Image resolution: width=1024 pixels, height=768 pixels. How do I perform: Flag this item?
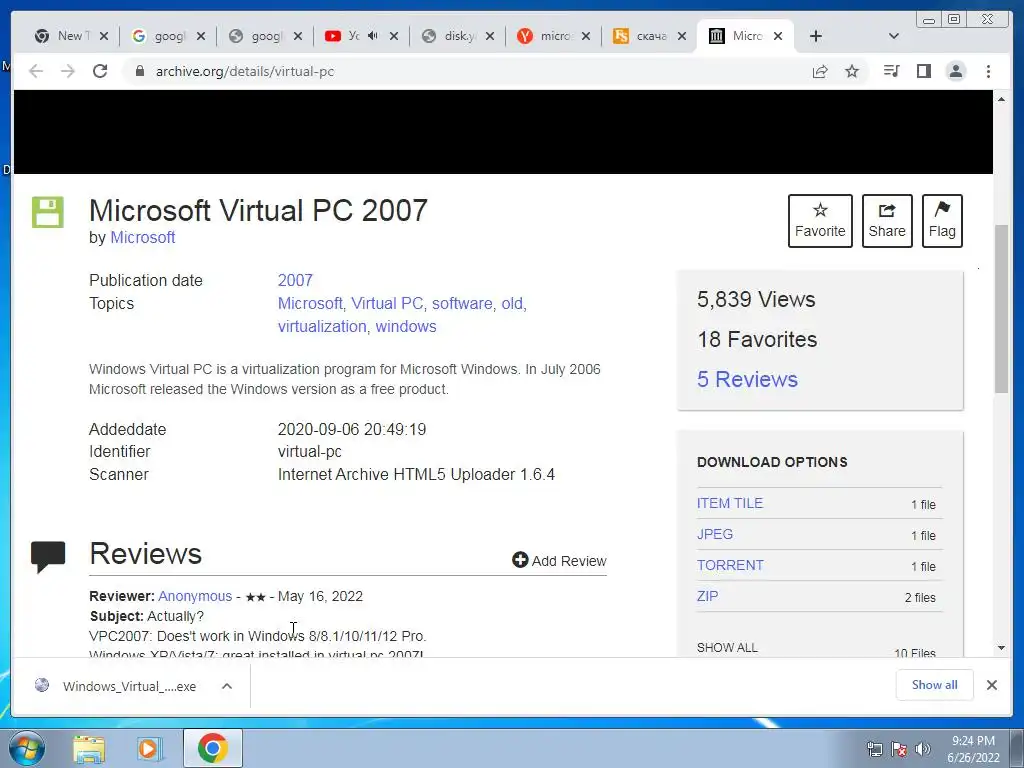(942, 221)
